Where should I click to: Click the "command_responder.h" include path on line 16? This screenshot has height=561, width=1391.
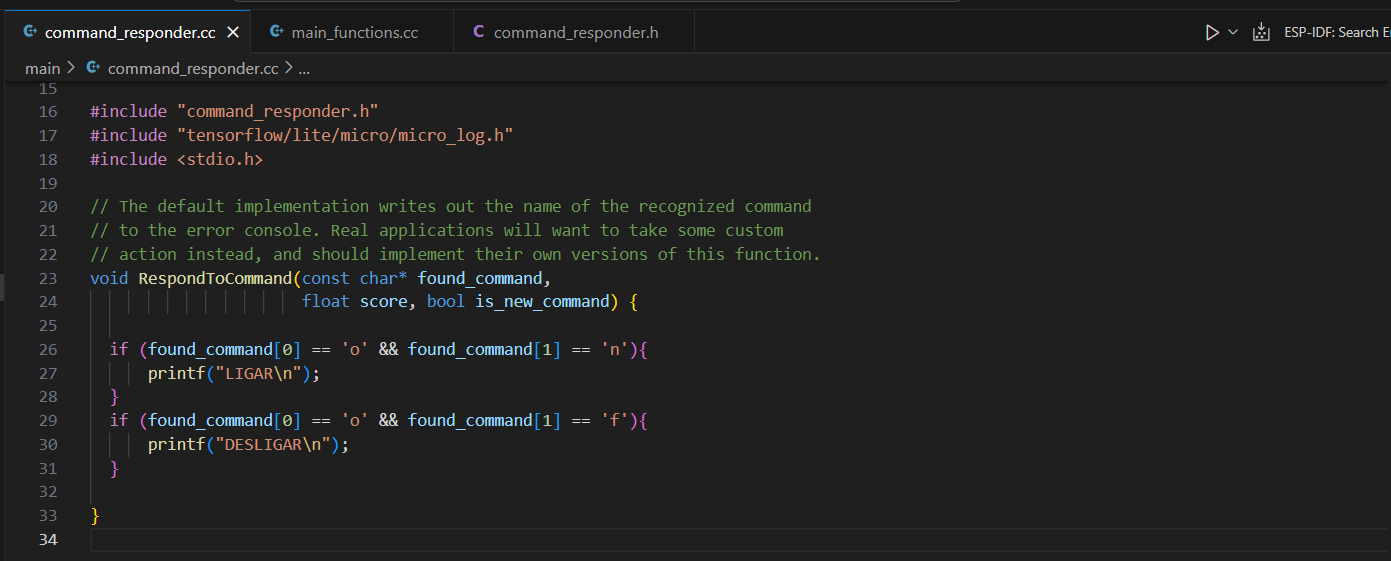277,111
